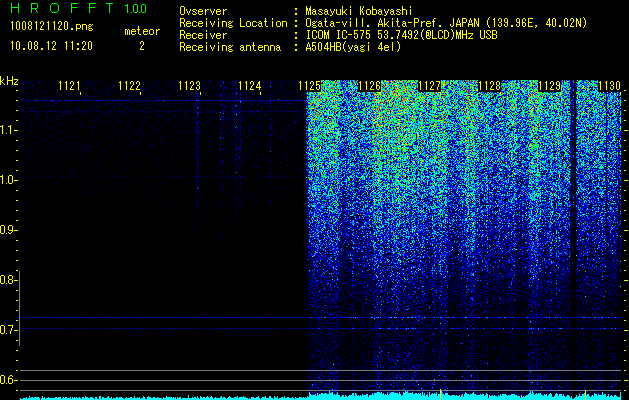Screen dimensions: 629x400
Task: Click time marker 1123
Action: pyautogui.click(x=189, y=86)
